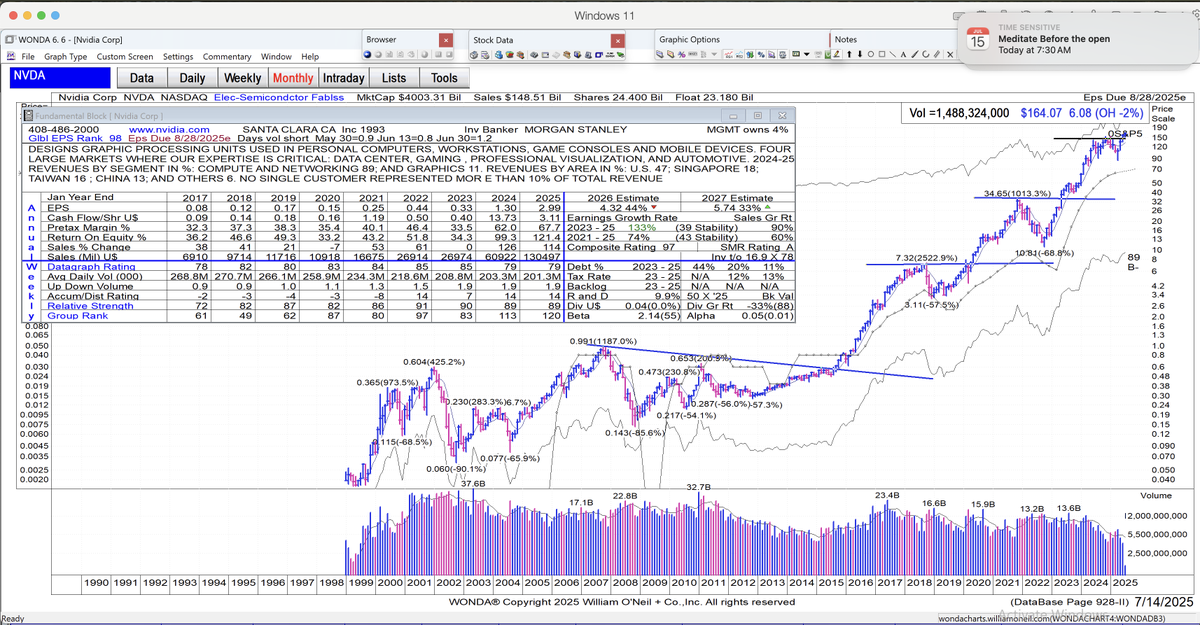Open the Lists tab

[394, 78]
